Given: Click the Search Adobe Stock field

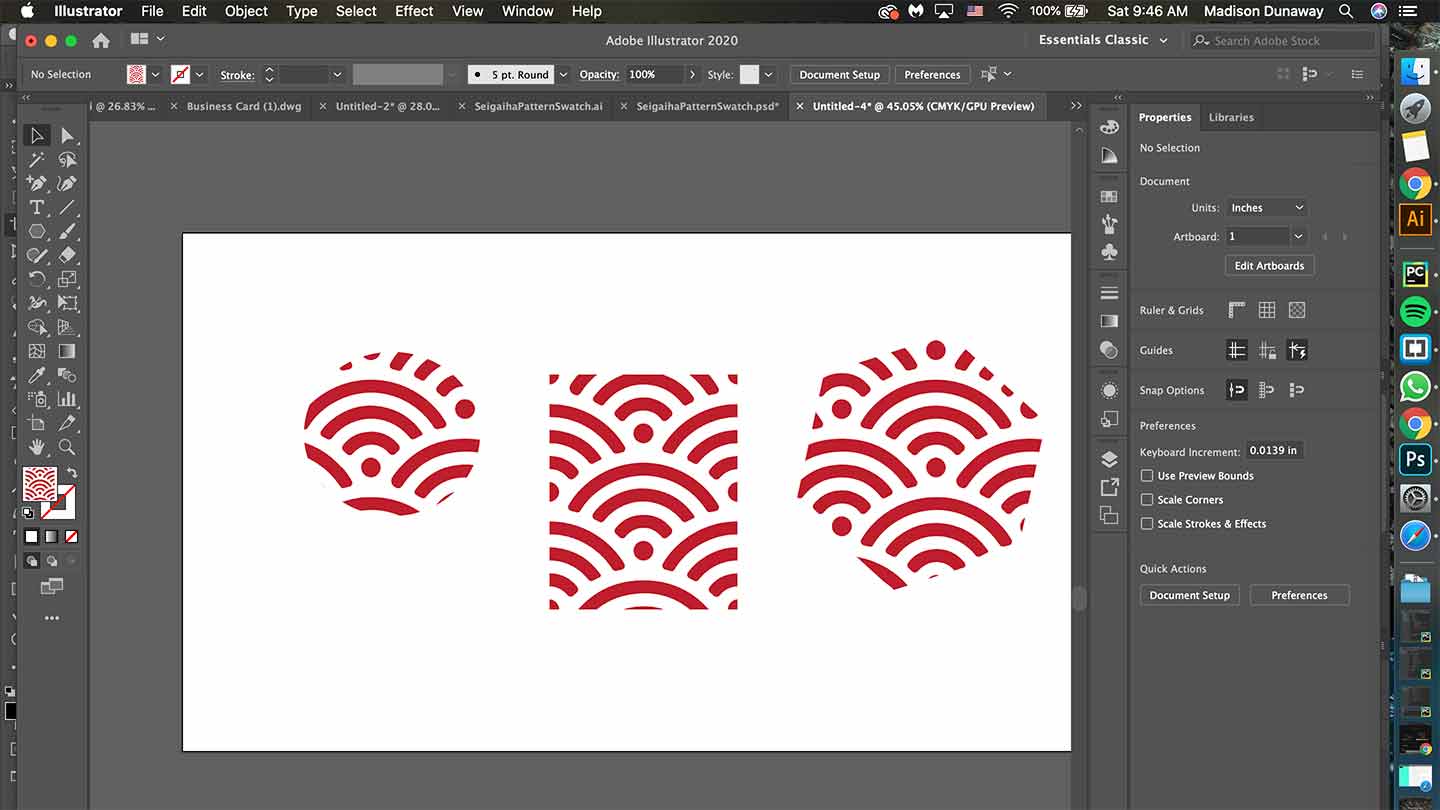Looking at the screenshot, I should (1284, 41).
